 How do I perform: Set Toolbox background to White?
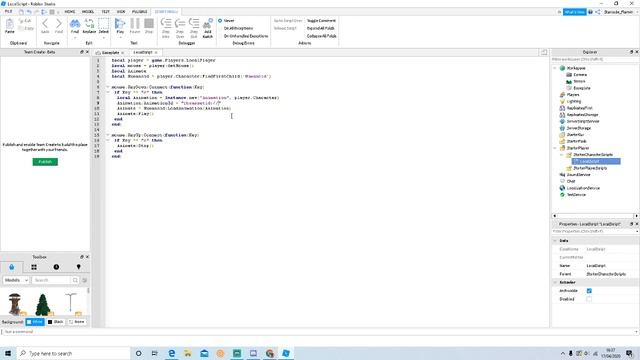35,322
